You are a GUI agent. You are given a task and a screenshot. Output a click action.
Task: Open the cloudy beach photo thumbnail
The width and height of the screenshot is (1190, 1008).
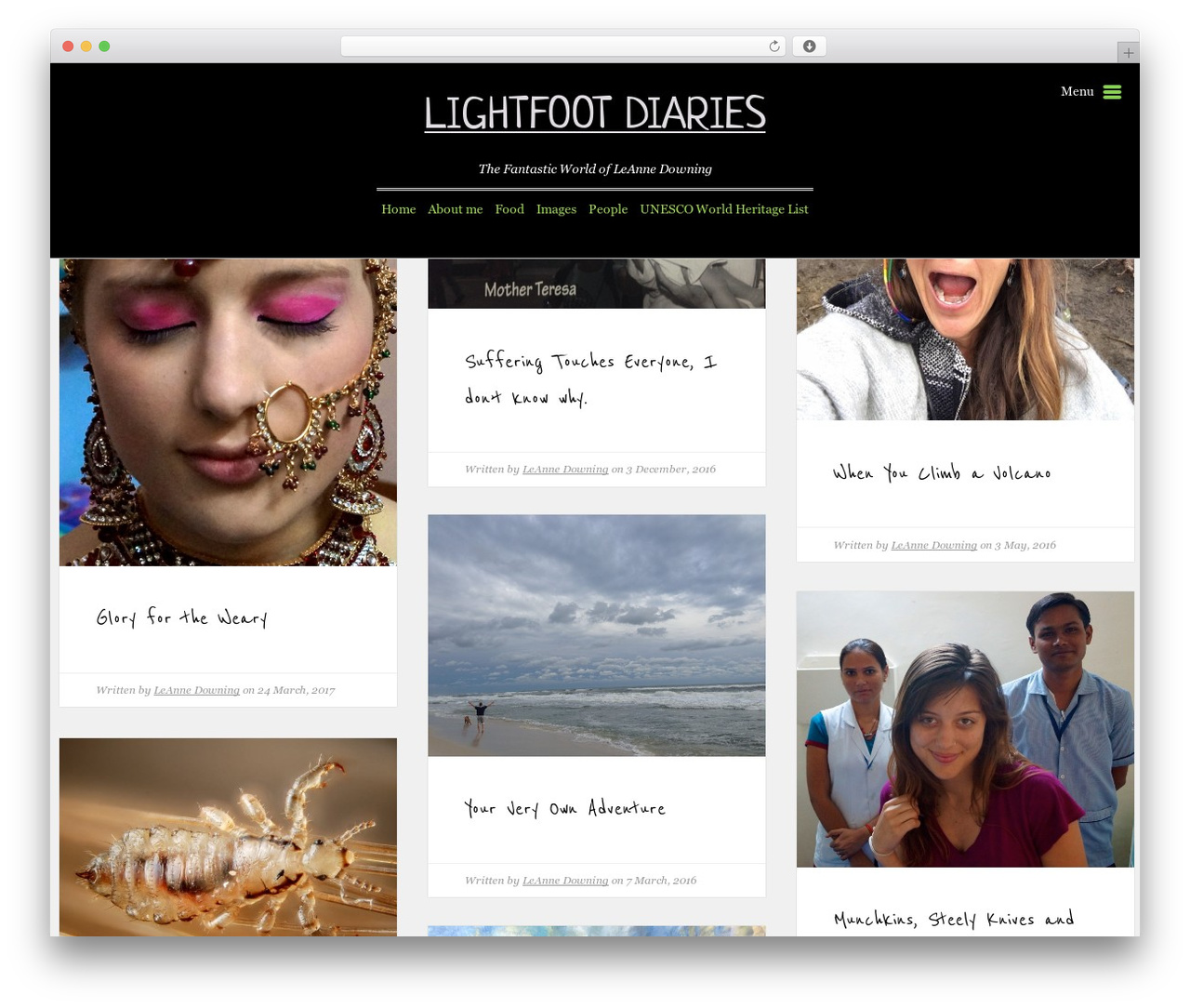coord(597,635)
